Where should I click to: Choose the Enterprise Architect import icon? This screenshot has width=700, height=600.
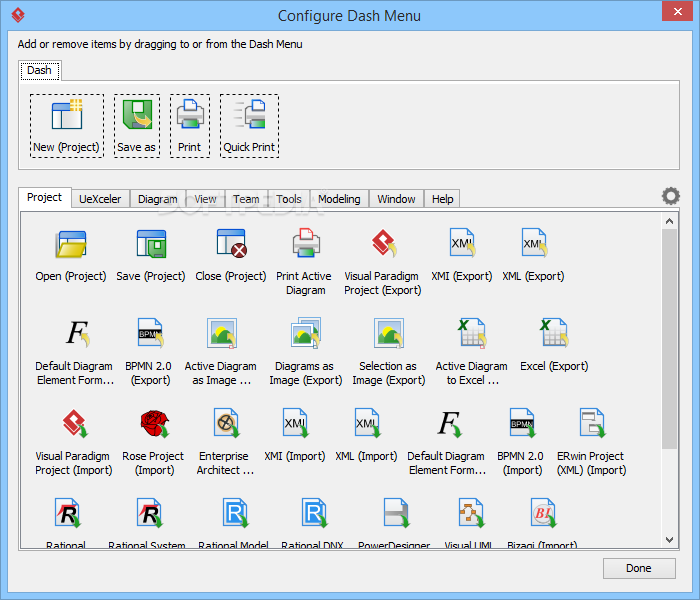point(226,423)
